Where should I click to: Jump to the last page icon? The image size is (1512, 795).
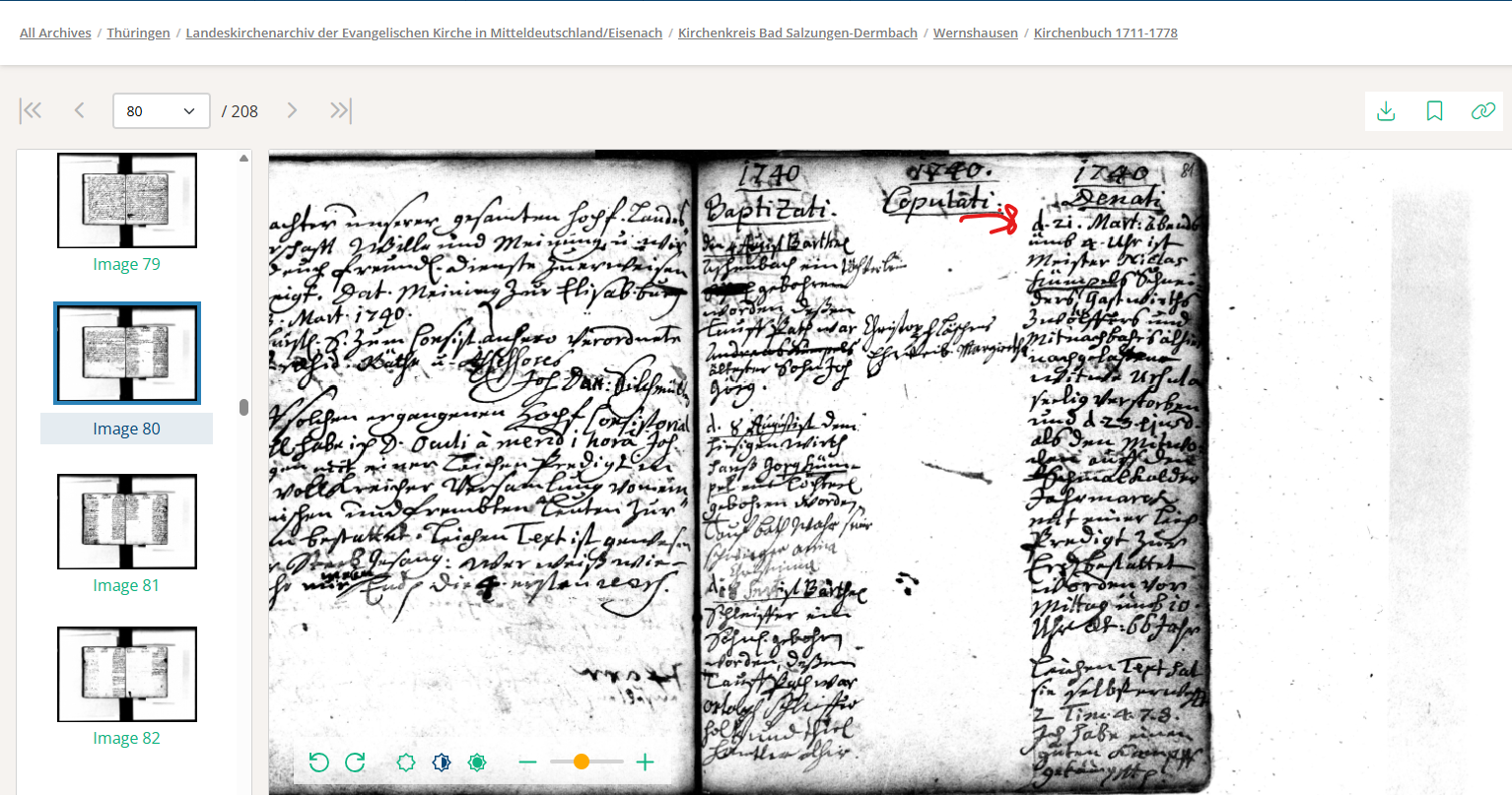point(340,110)
